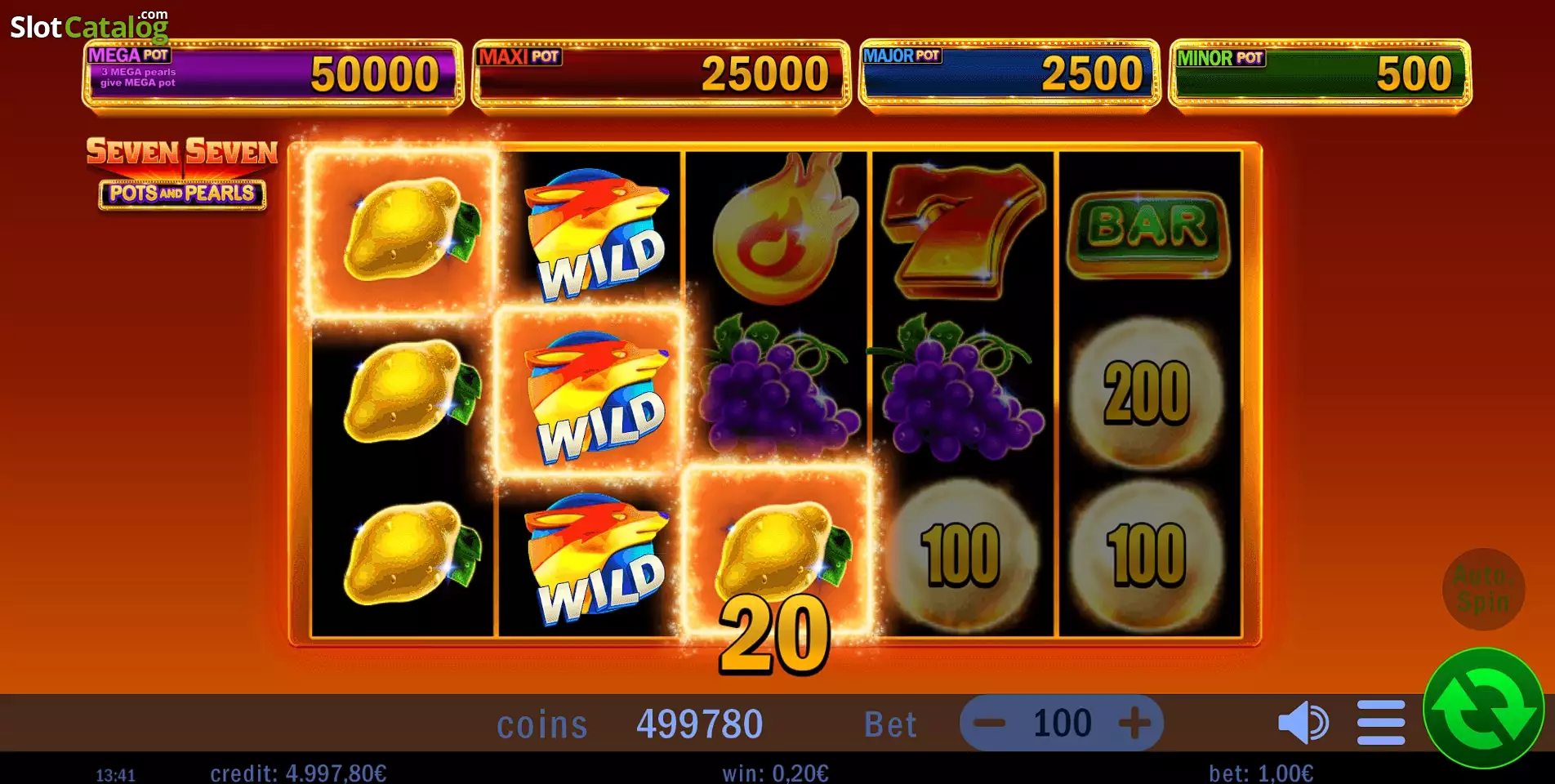
Task: Click the 200 pearl coin
Action: click(x=1147, y=394)
